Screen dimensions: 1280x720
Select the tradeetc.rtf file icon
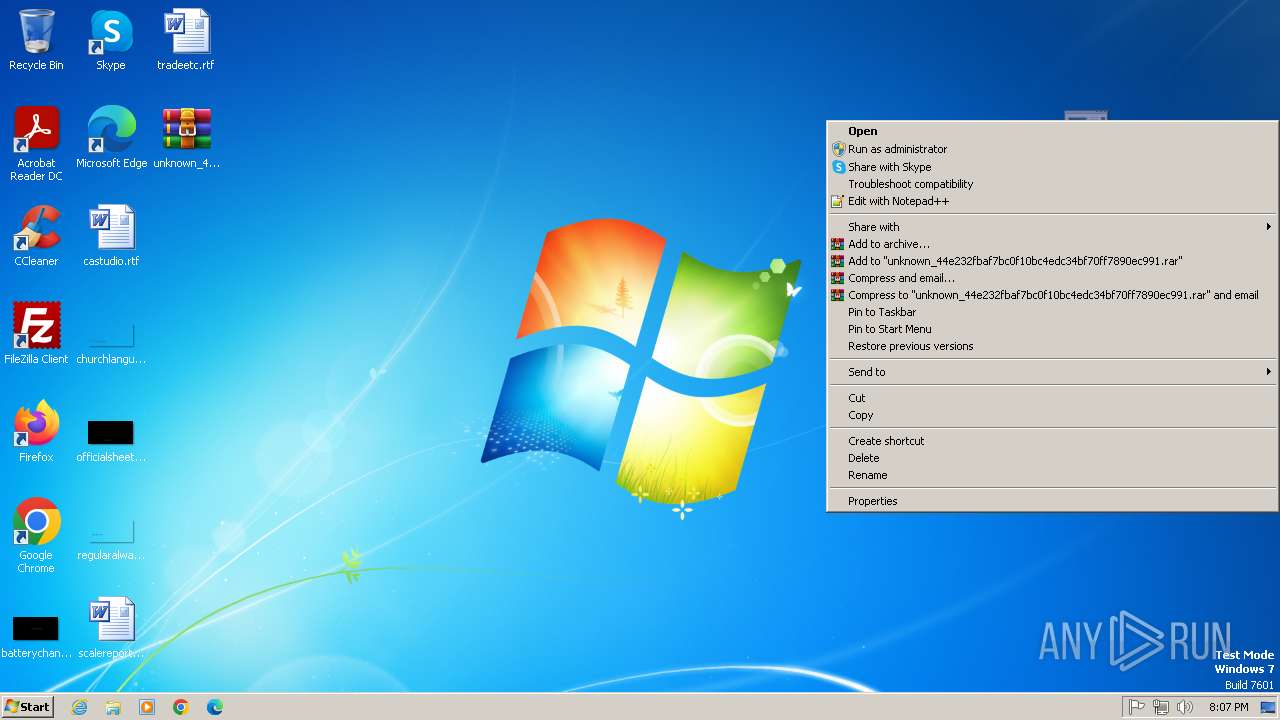point(186,40)
